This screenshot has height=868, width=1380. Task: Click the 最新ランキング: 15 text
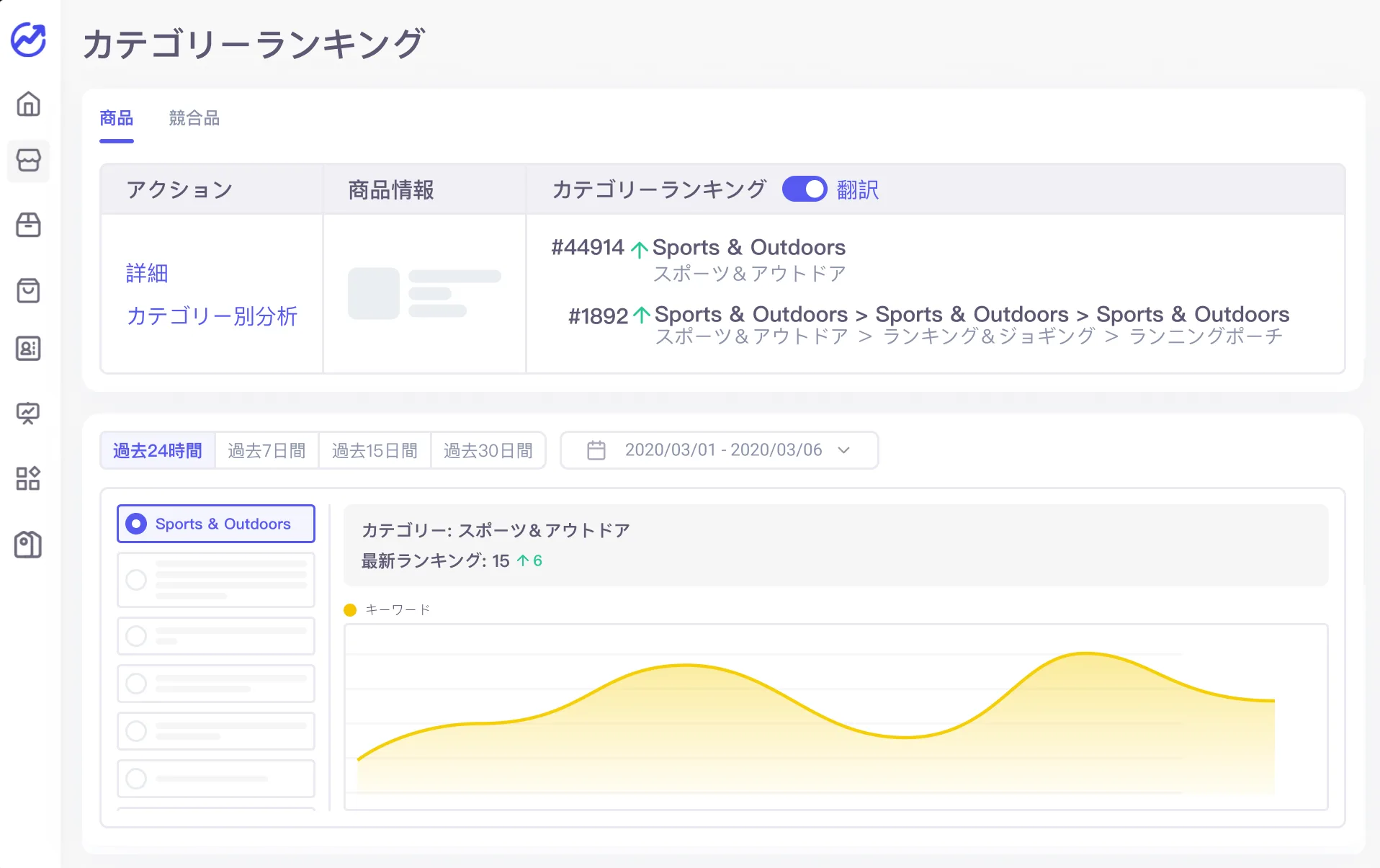coord(436,561)
